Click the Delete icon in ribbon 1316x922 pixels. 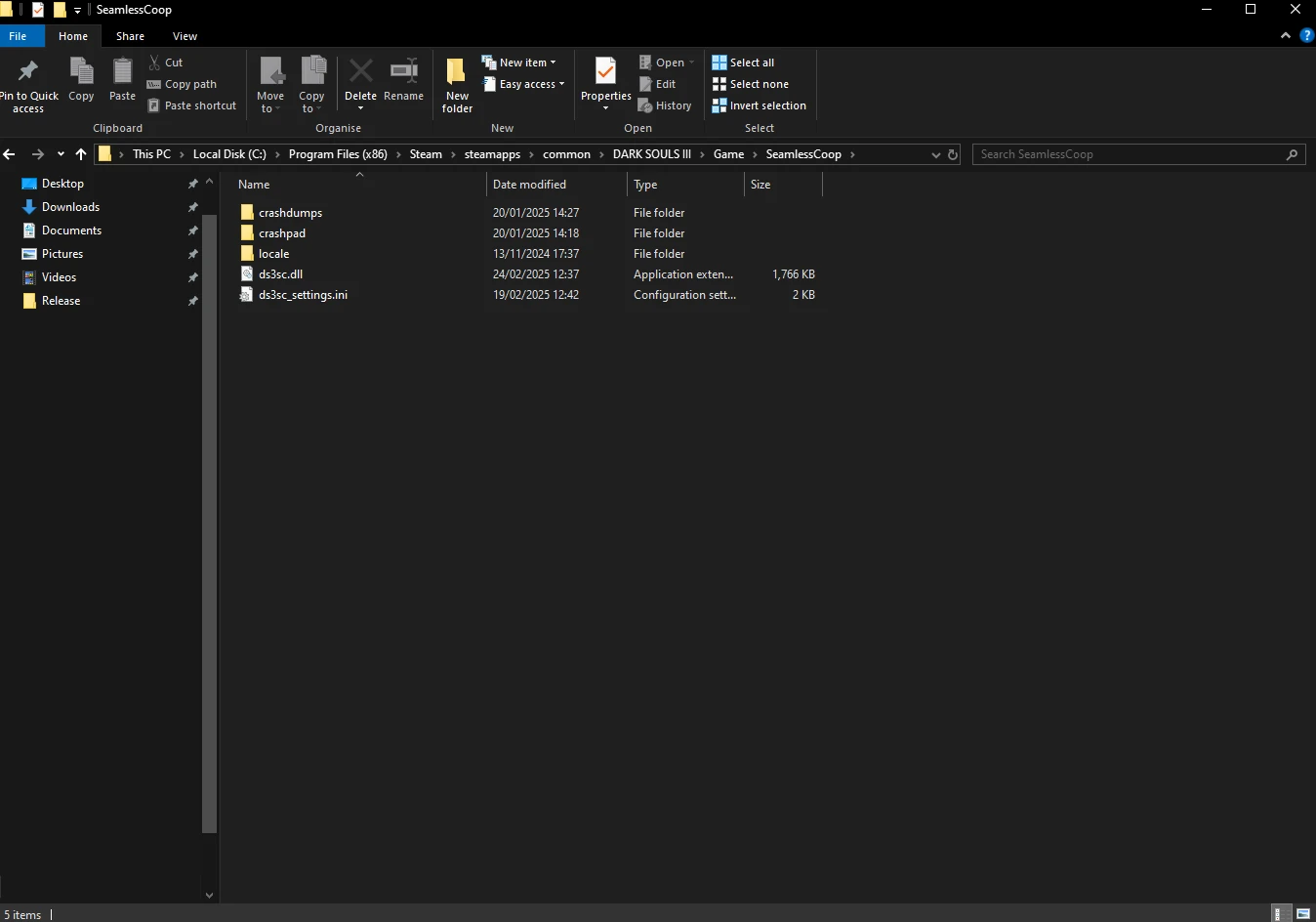click(360, 72)
